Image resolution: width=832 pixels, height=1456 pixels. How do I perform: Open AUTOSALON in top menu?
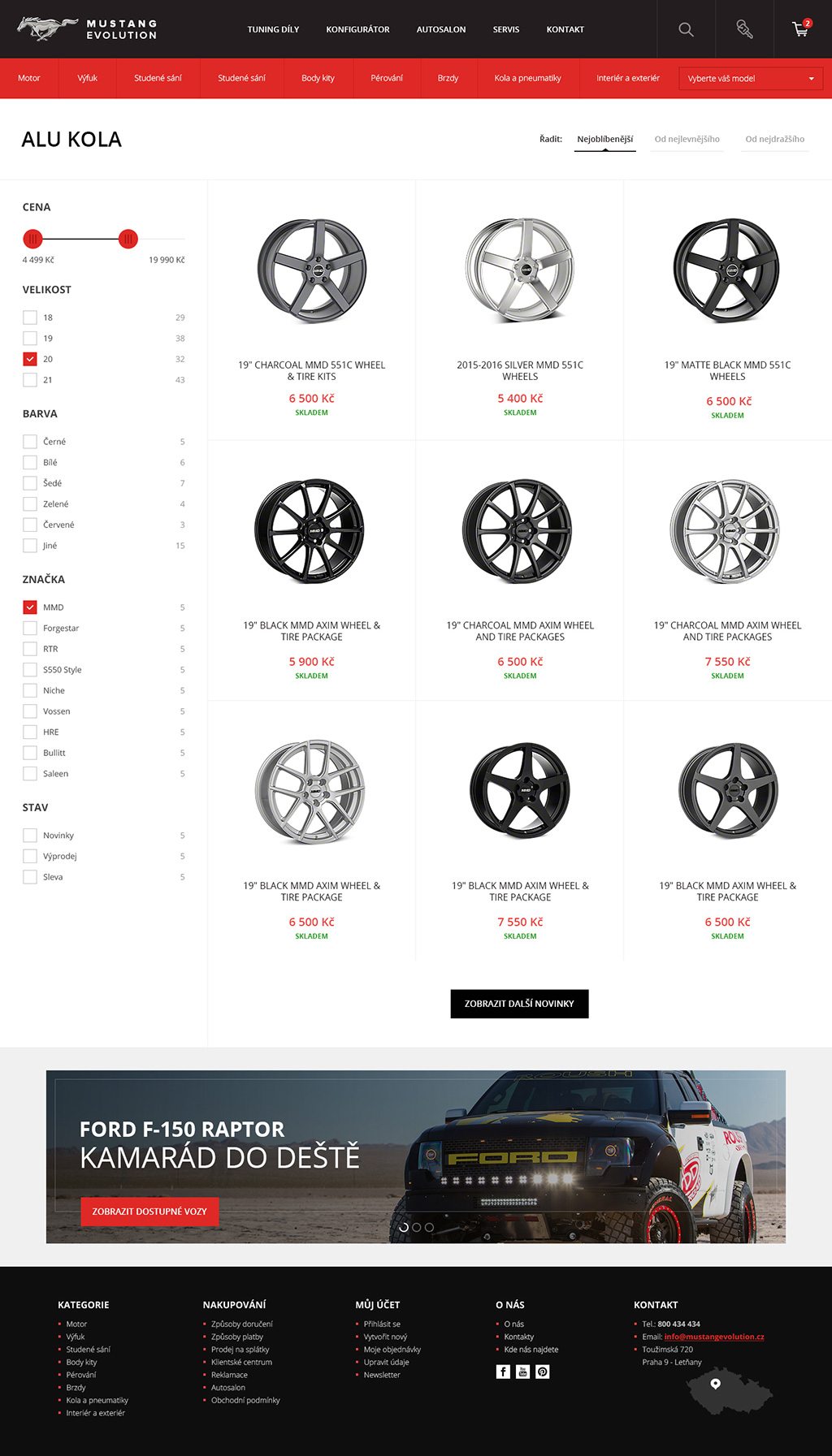point(441,29)
